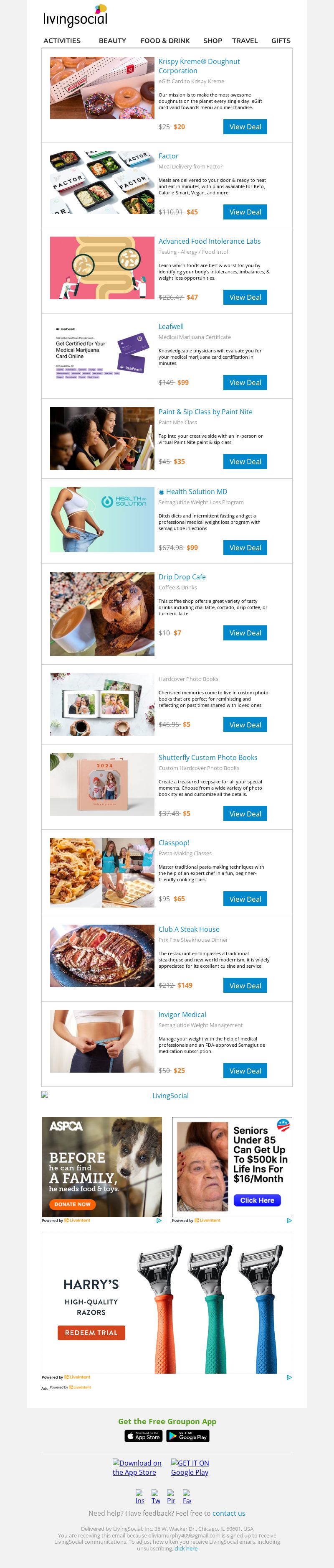Open the Twitter social icon link
This screenshot has width=334, height=1568.
tap(156, 1497)
